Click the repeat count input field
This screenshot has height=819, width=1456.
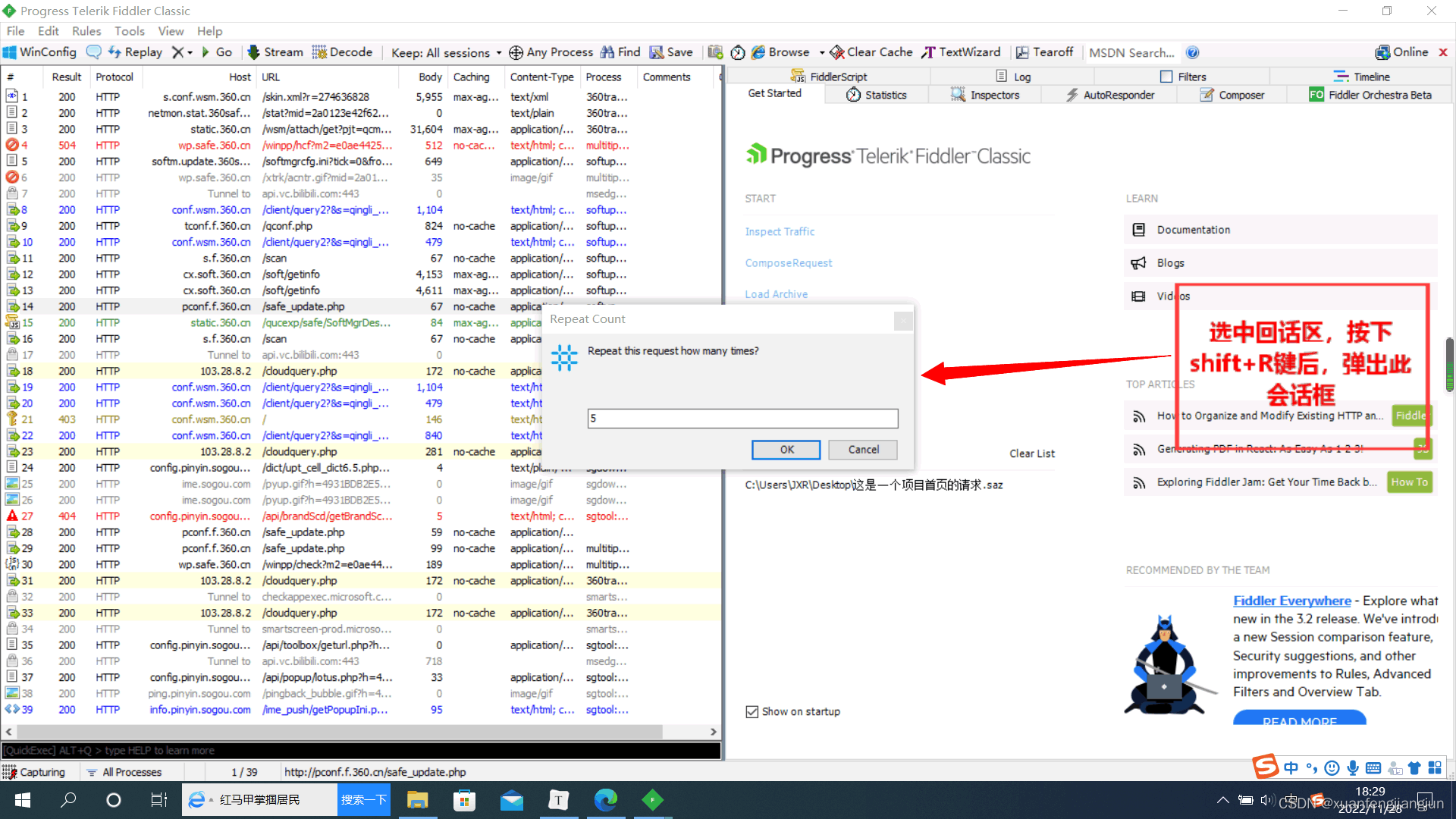pos(742,418)
